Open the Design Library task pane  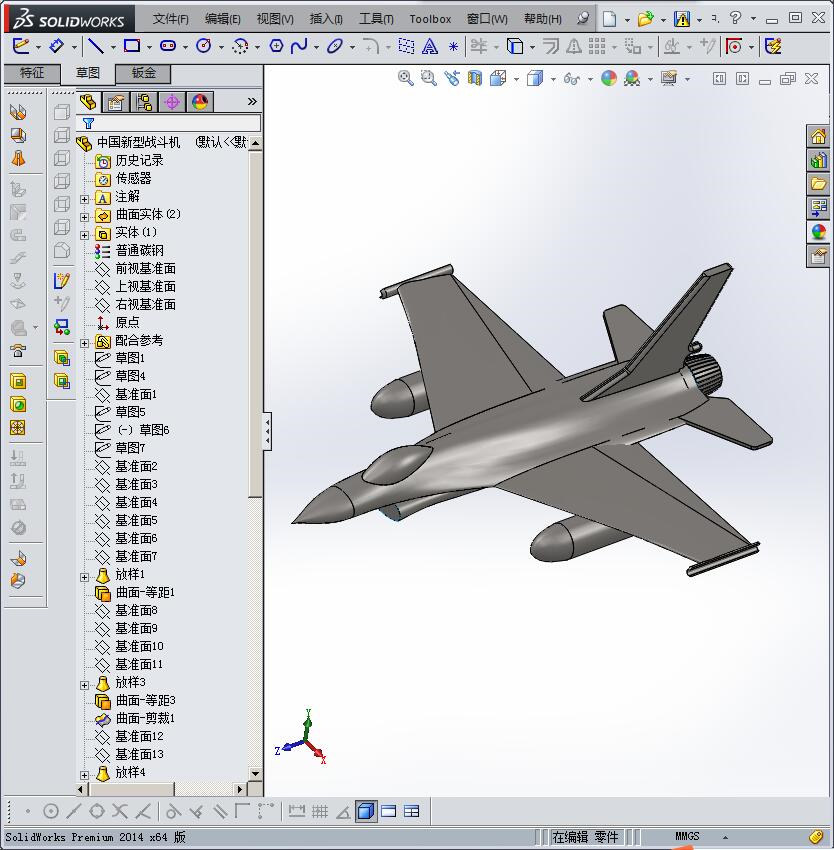point(818,160)
